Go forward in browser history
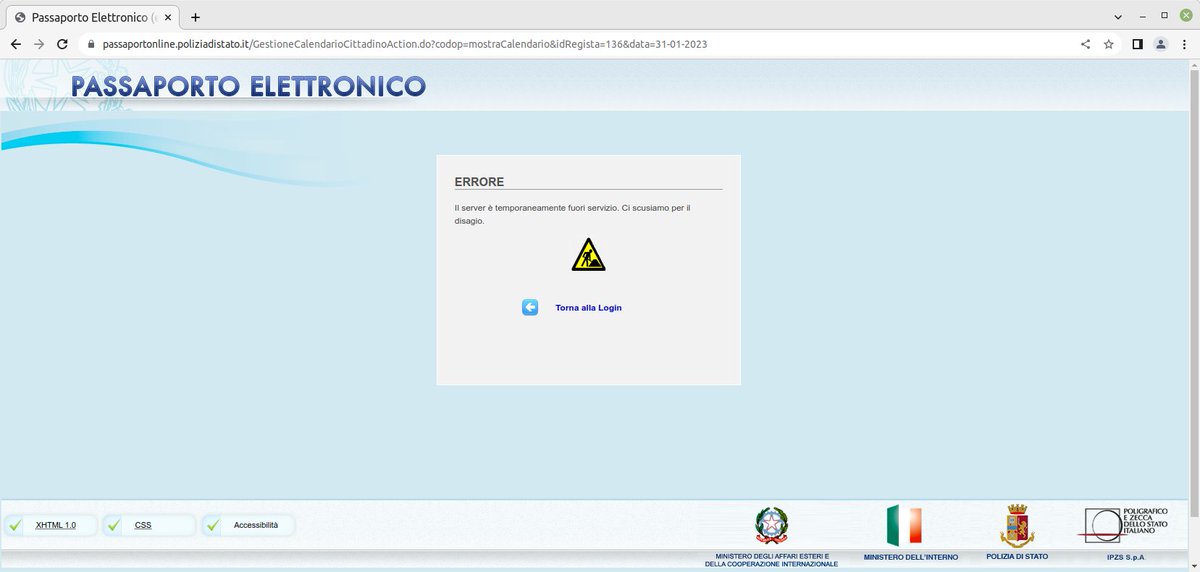The width and height of the screenshot is (1200, 572). pyautogui.click(x=39, y=44)
